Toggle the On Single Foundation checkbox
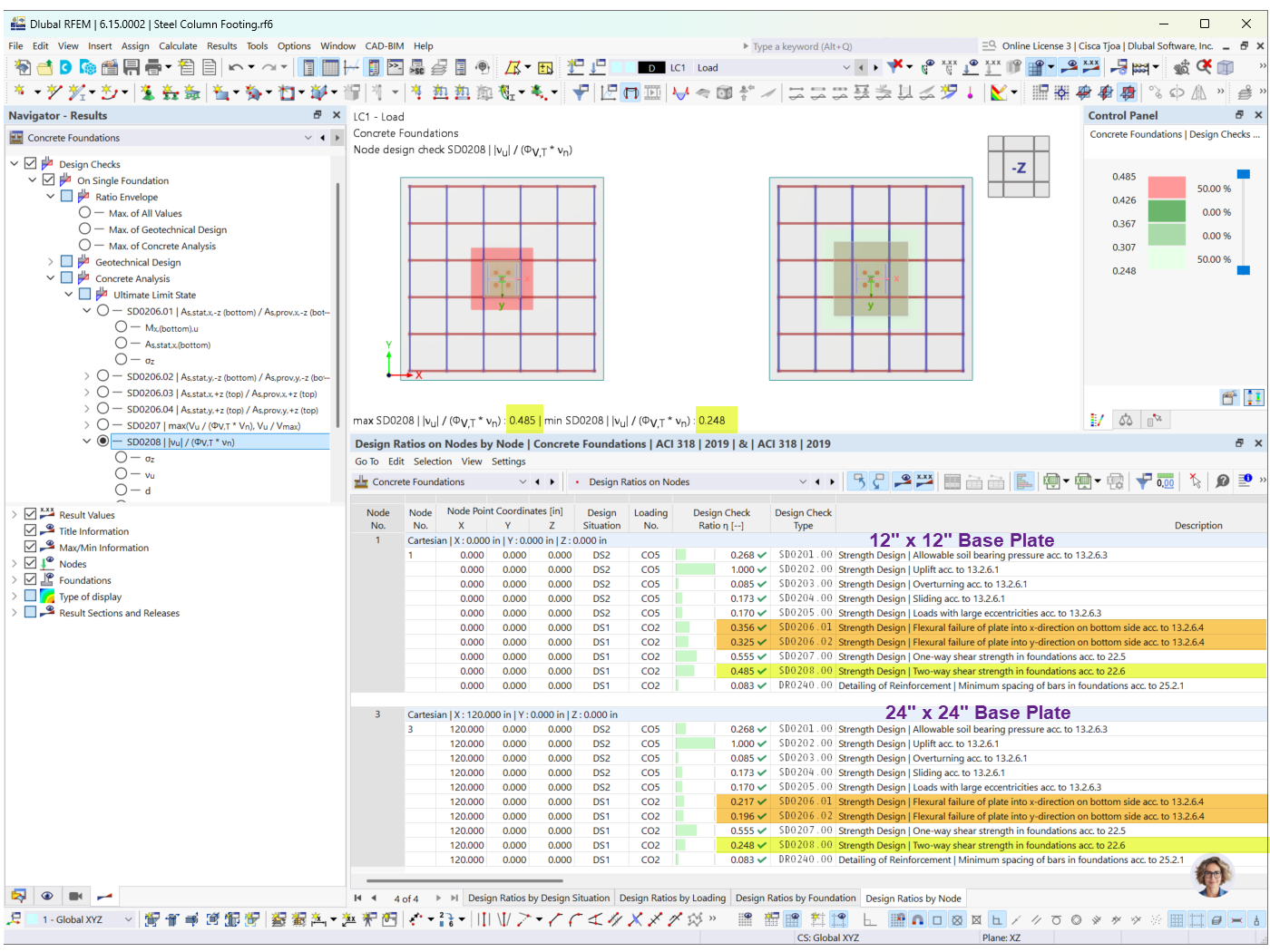Screen dimensions: 1270x952 tap(49, 180)
